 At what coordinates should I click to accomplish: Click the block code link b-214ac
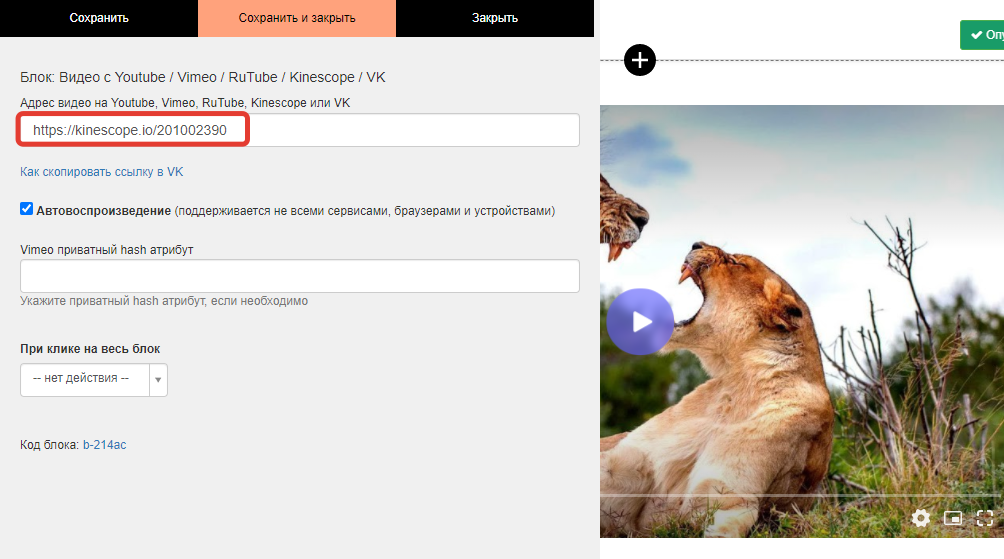[x=104, y=444]
